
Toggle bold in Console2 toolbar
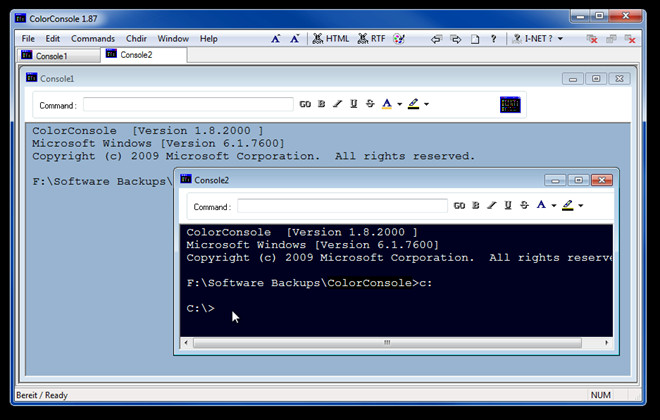click(x=476, y=205)
